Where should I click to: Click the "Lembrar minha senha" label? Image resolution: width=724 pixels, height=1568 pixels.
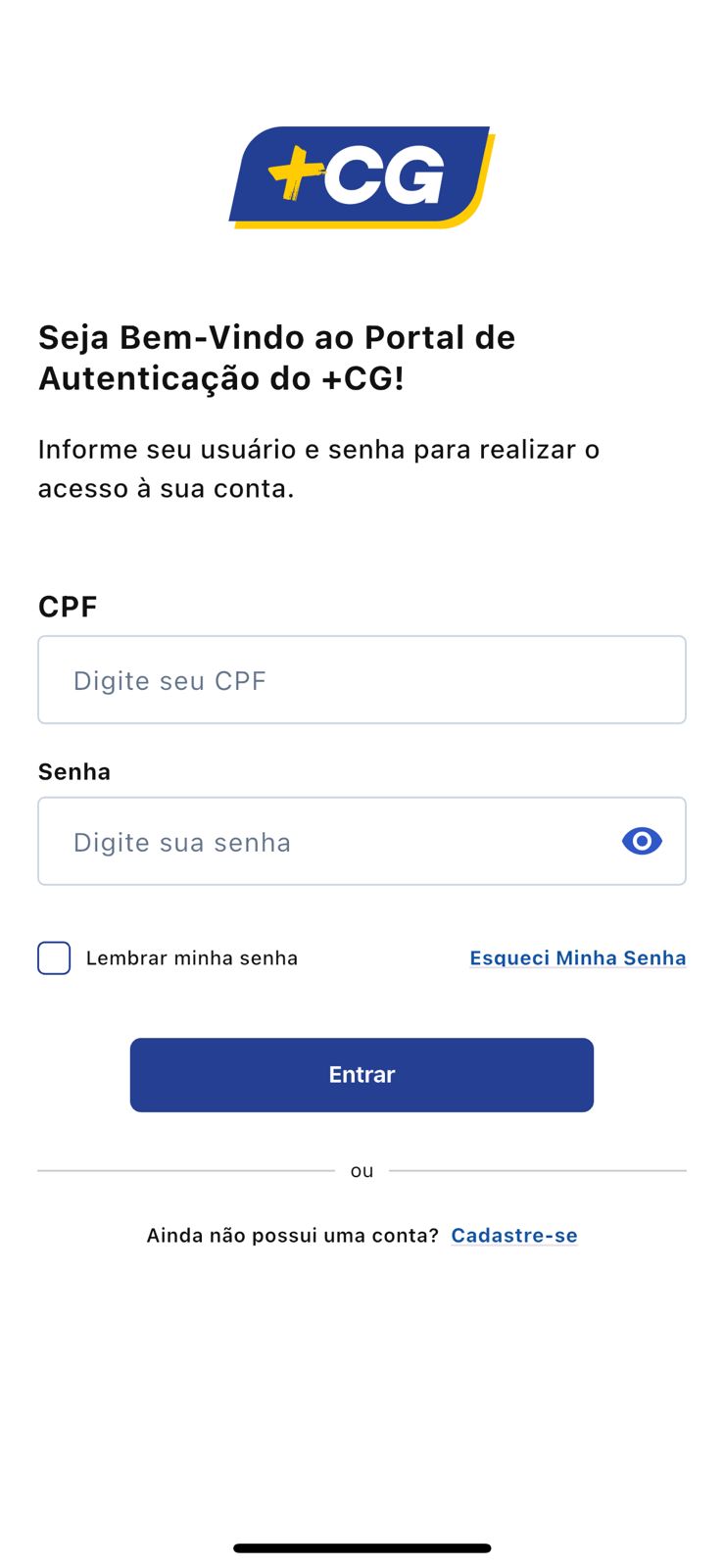click(192, 958)
